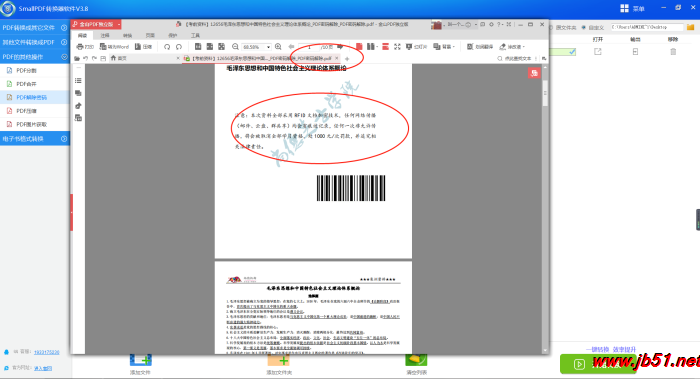Open the outline list icon in left strip

[x=78, y=80]
